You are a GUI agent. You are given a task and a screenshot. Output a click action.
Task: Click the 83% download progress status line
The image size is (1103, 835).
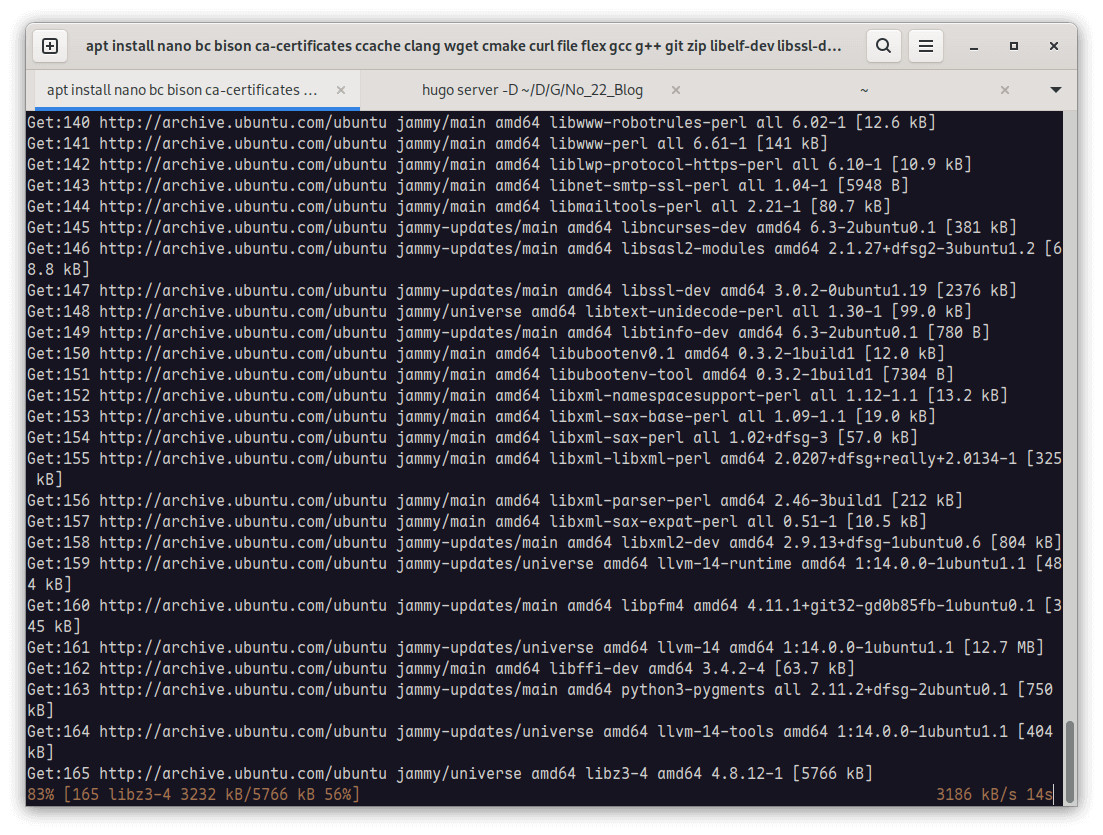click(193, 794)
